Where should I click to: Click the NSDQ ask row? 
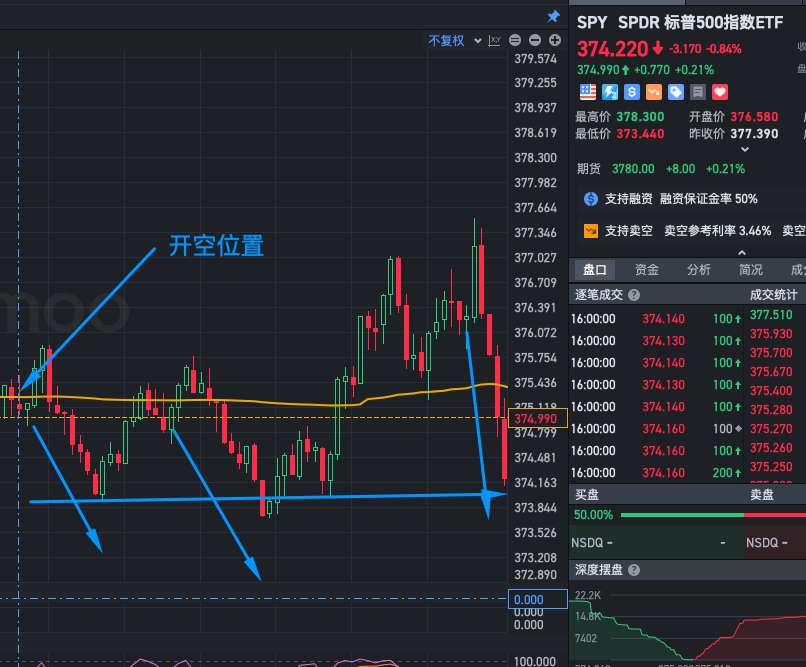pos(775,543)
